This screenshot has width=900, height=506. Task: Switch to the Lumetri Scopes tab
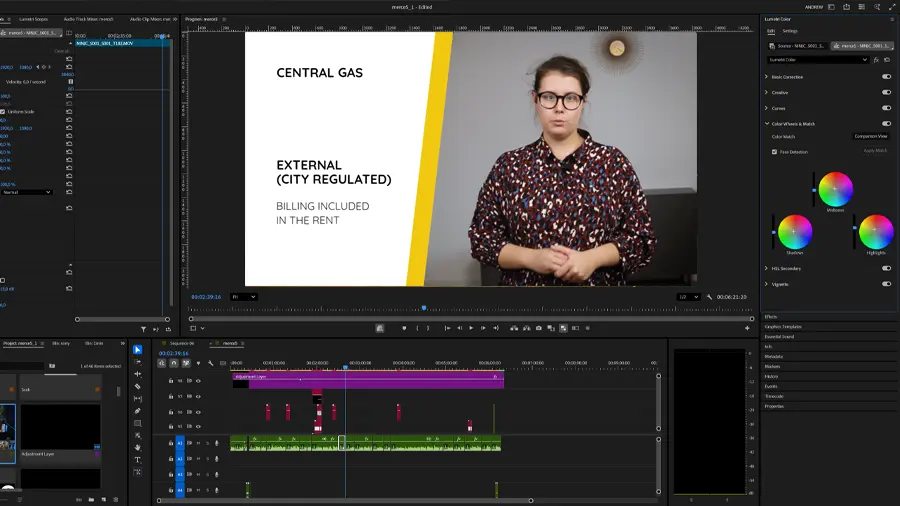pos(33,19)
